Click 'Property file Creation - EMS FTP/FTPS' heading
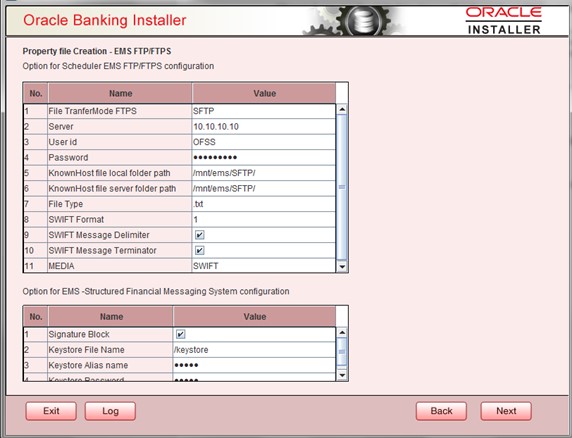The height and width of the screenshot is (438, 572). tap(97, 51)
